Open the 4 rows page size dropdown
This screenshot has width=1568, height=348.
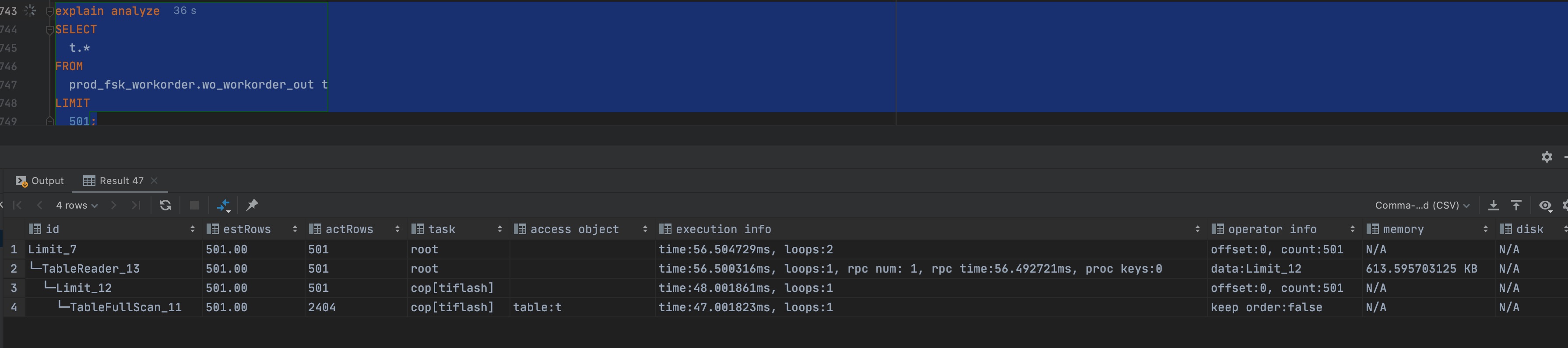coord(77,206)
